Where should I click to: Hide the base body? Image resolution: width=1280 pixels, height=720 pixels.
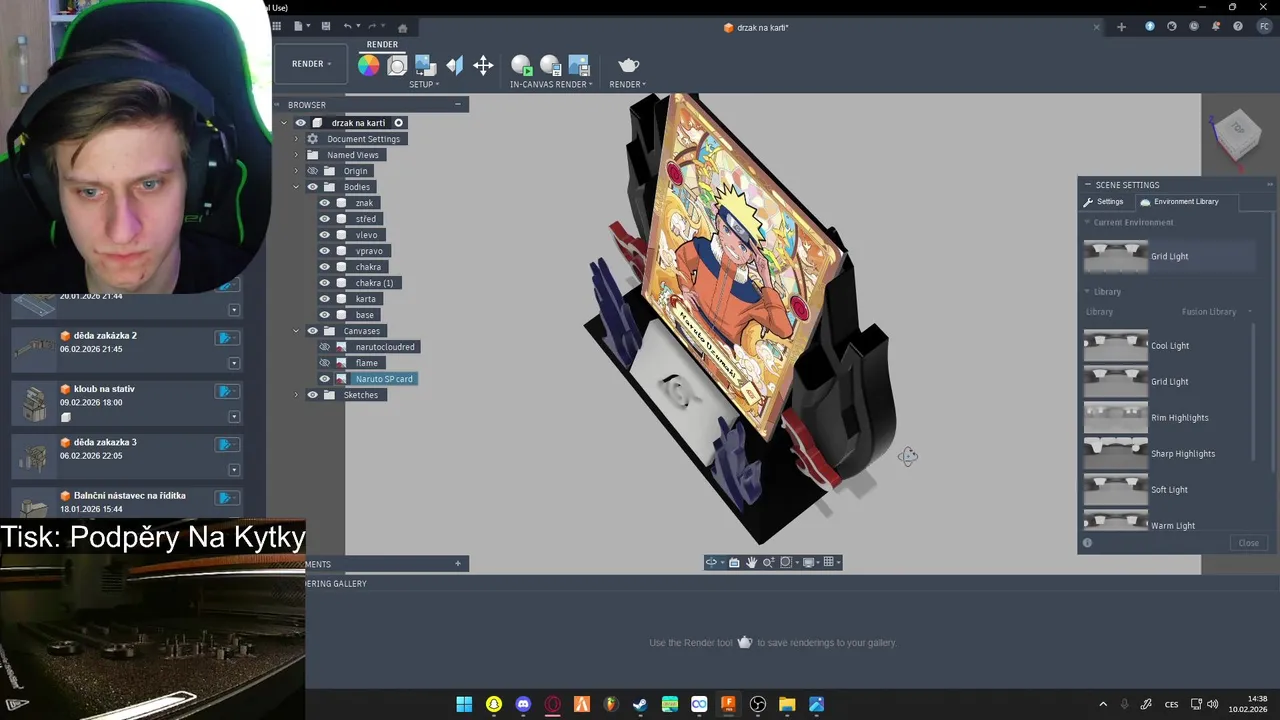(324, 315)
